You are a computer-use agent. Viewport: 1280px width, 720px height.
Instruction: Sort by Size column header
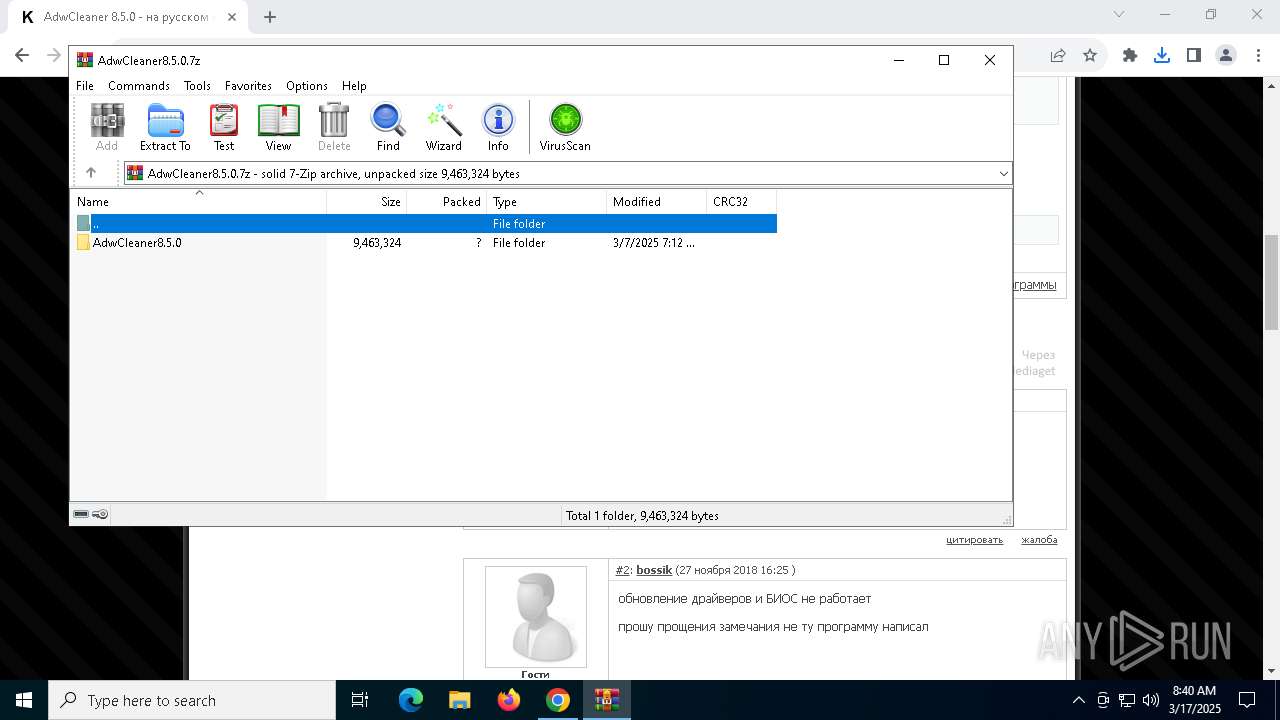coord(367,201)
